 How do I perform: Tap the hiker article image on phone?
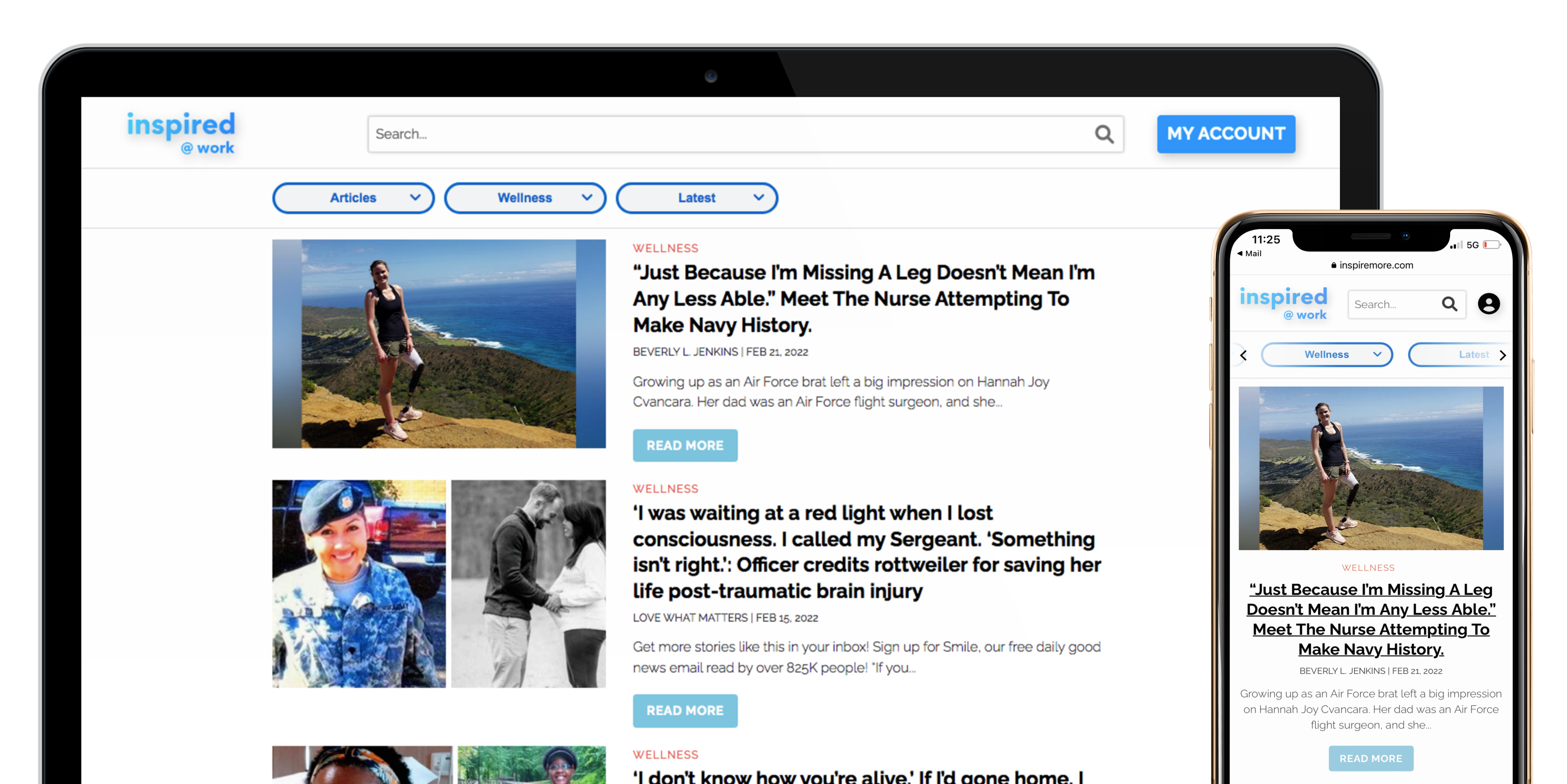point(1370,469)
